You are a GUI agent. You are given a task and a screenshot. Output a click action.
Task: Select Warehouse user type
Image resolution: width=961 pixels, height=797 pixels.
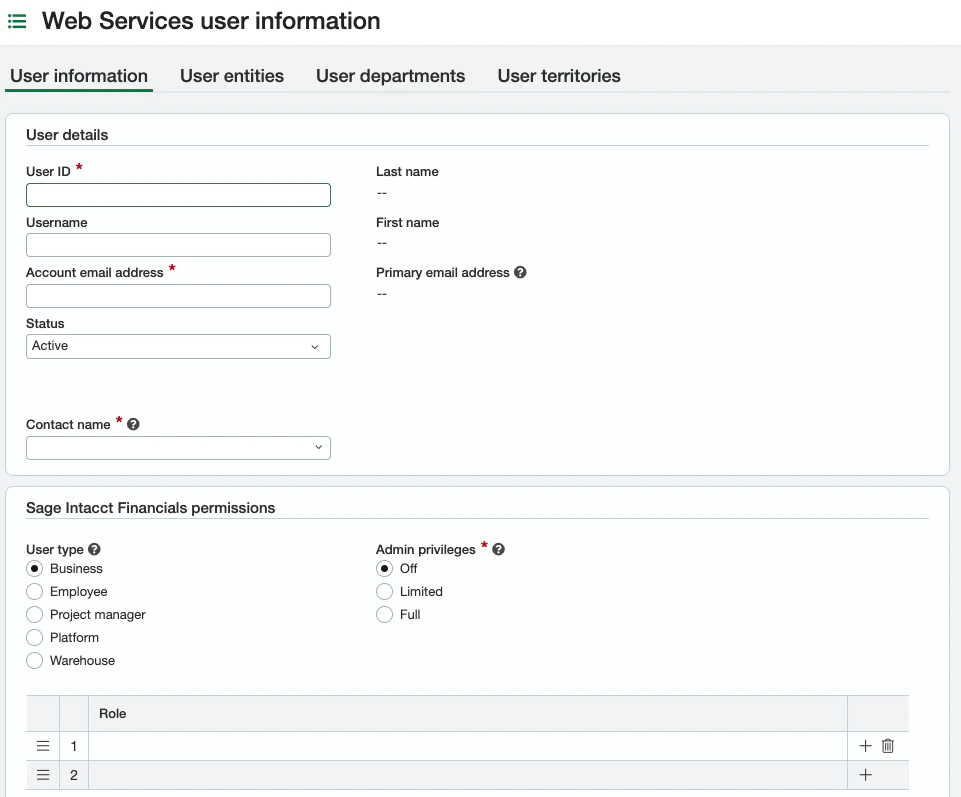tap(35, 660)
